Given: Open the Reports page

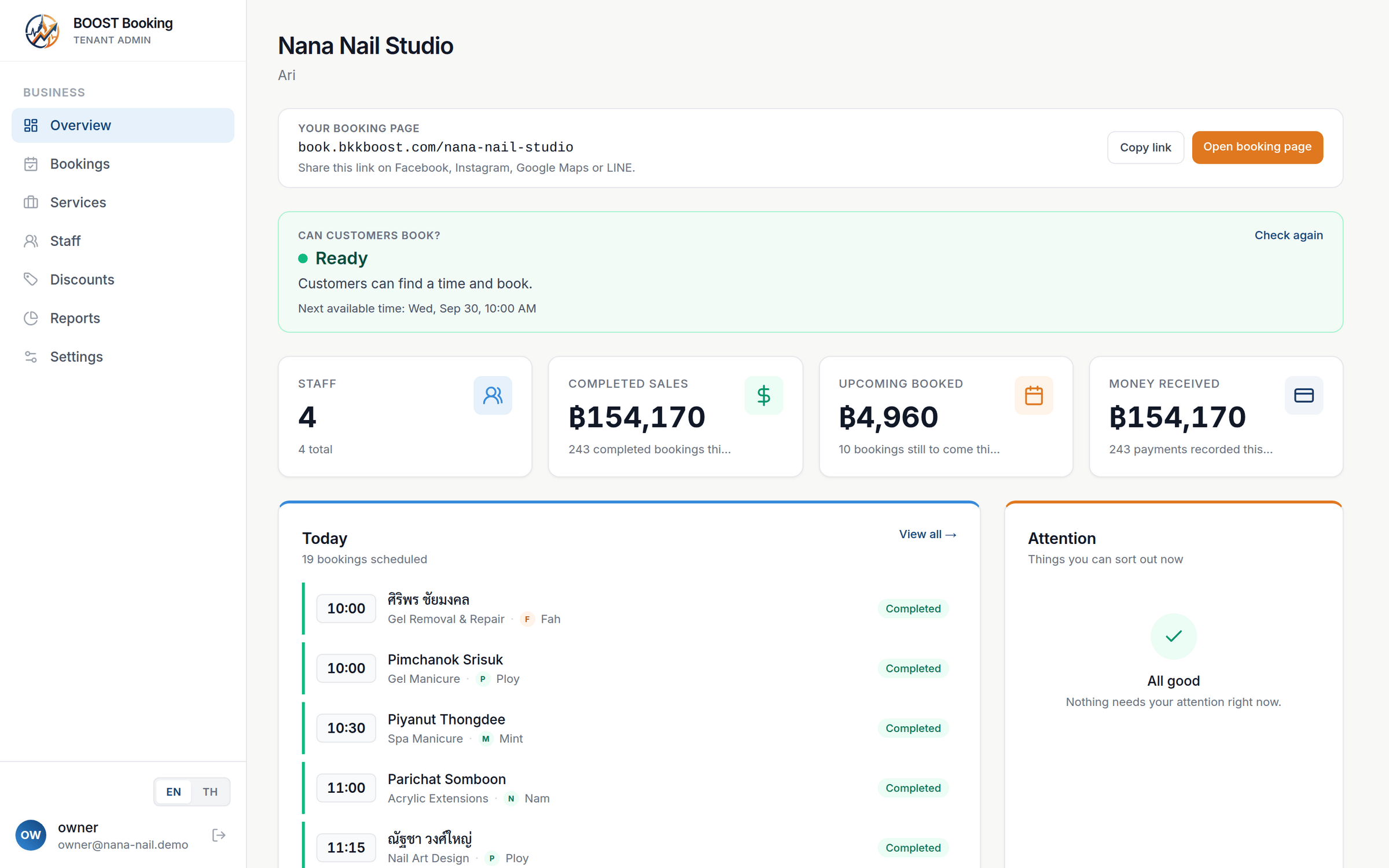Looking at the screenshot, I should tap(123, 318).
